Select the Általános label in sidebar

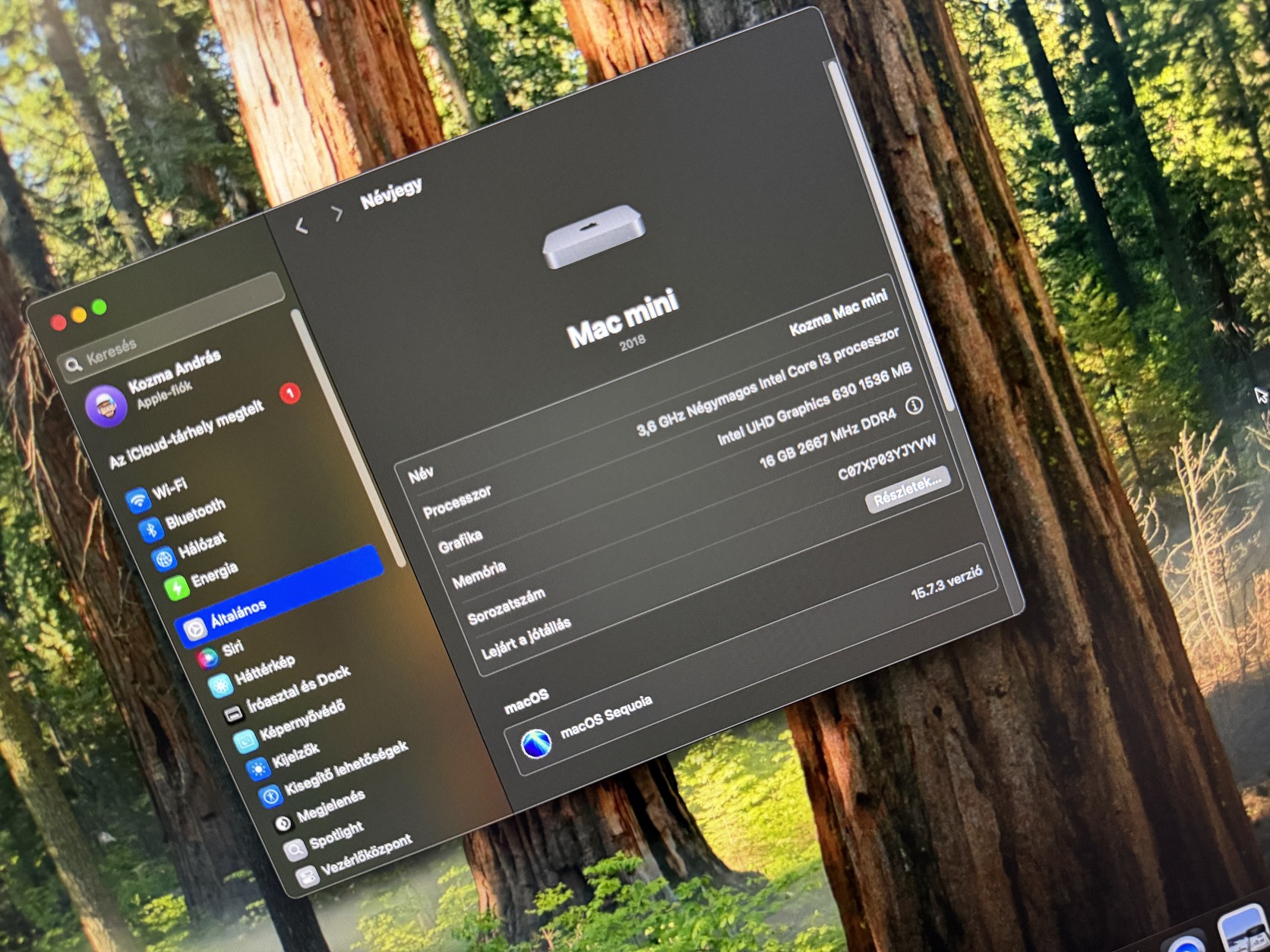click(239, 613)
